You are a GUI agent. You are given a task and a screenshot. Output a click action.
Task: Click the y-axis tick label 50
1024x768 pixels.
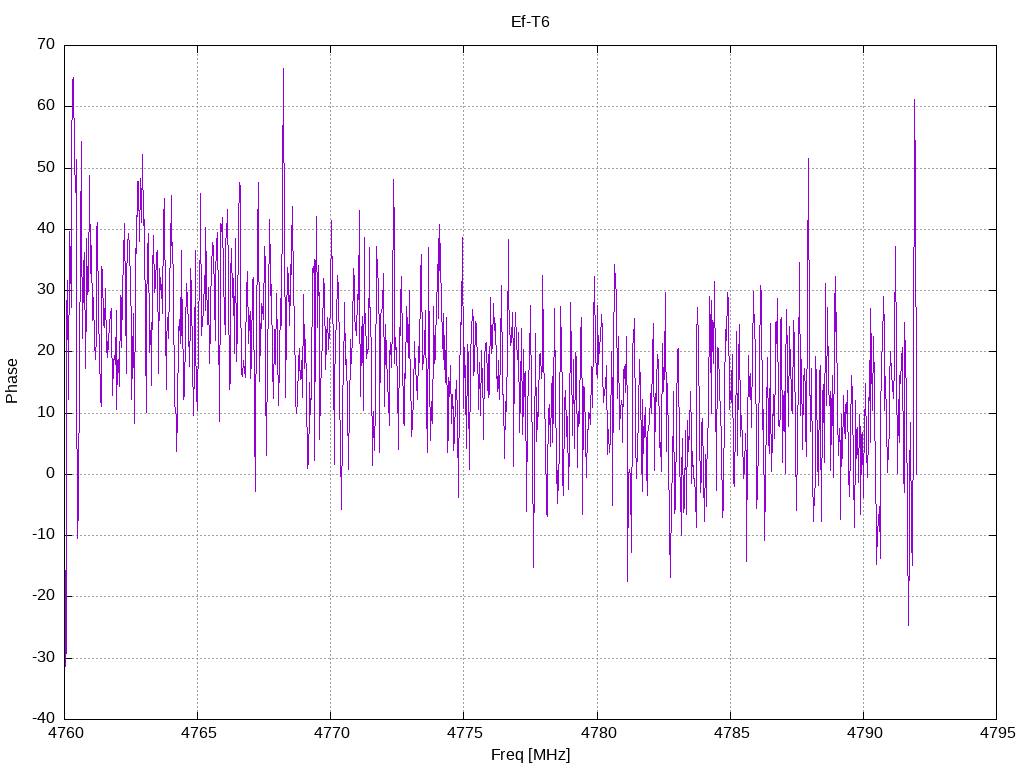click(46, 167)
